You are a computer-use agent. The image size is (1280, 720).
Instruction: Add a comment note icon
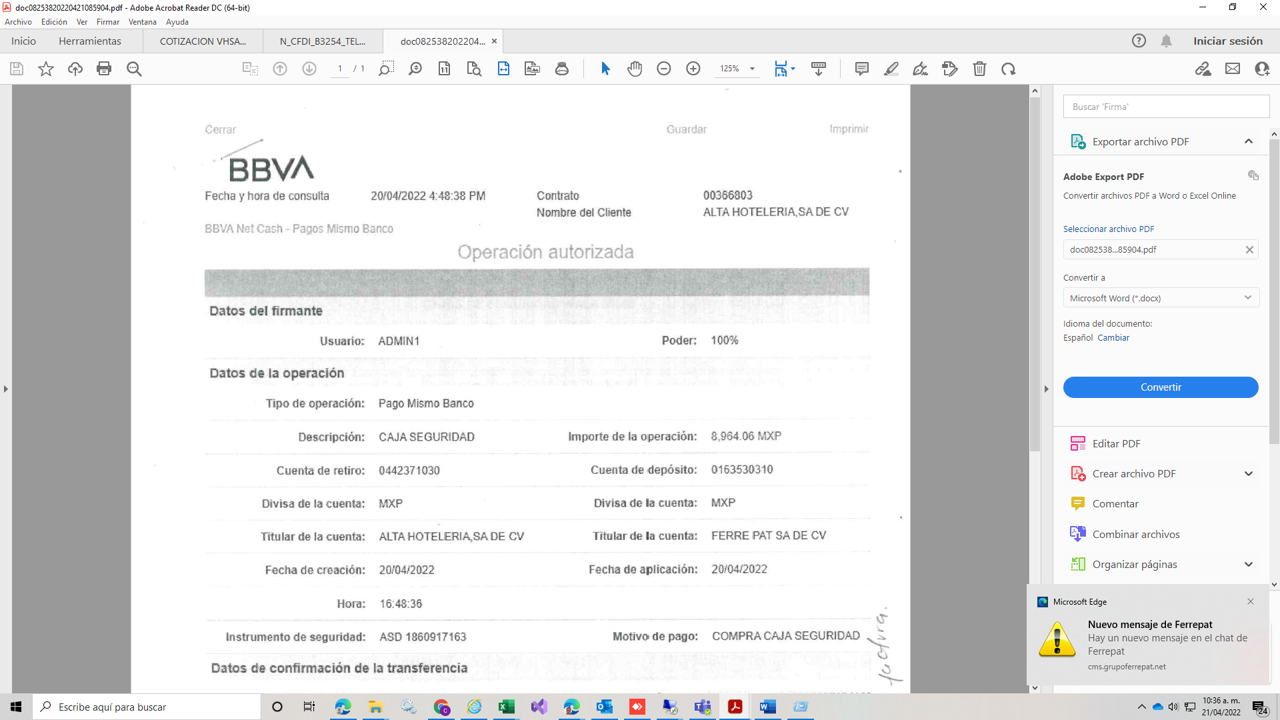click(861, 69)
